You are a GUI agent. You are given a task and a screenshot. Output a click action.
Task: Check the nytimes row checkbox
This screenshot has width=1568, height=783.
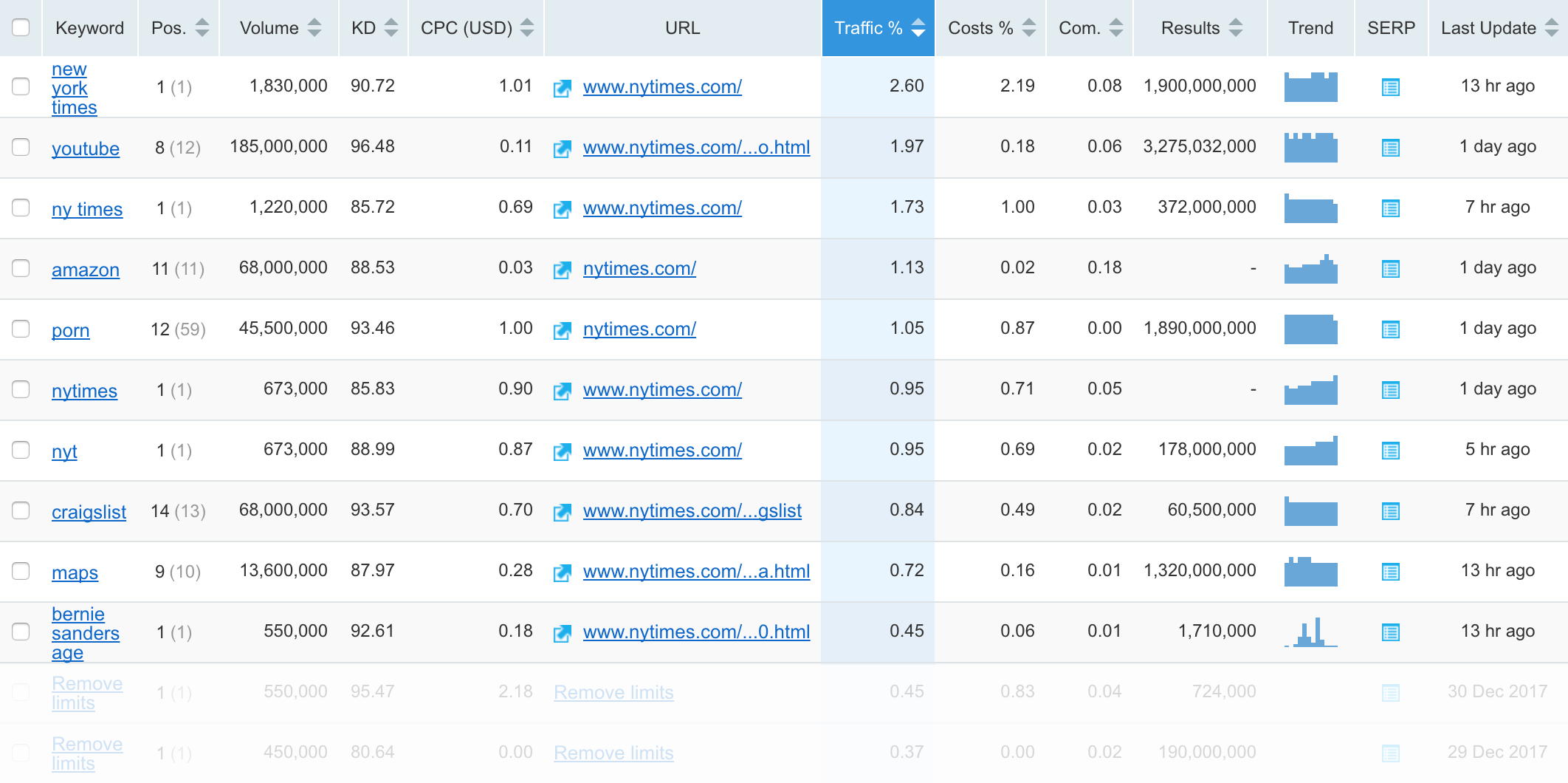click(x=21, y=389)
